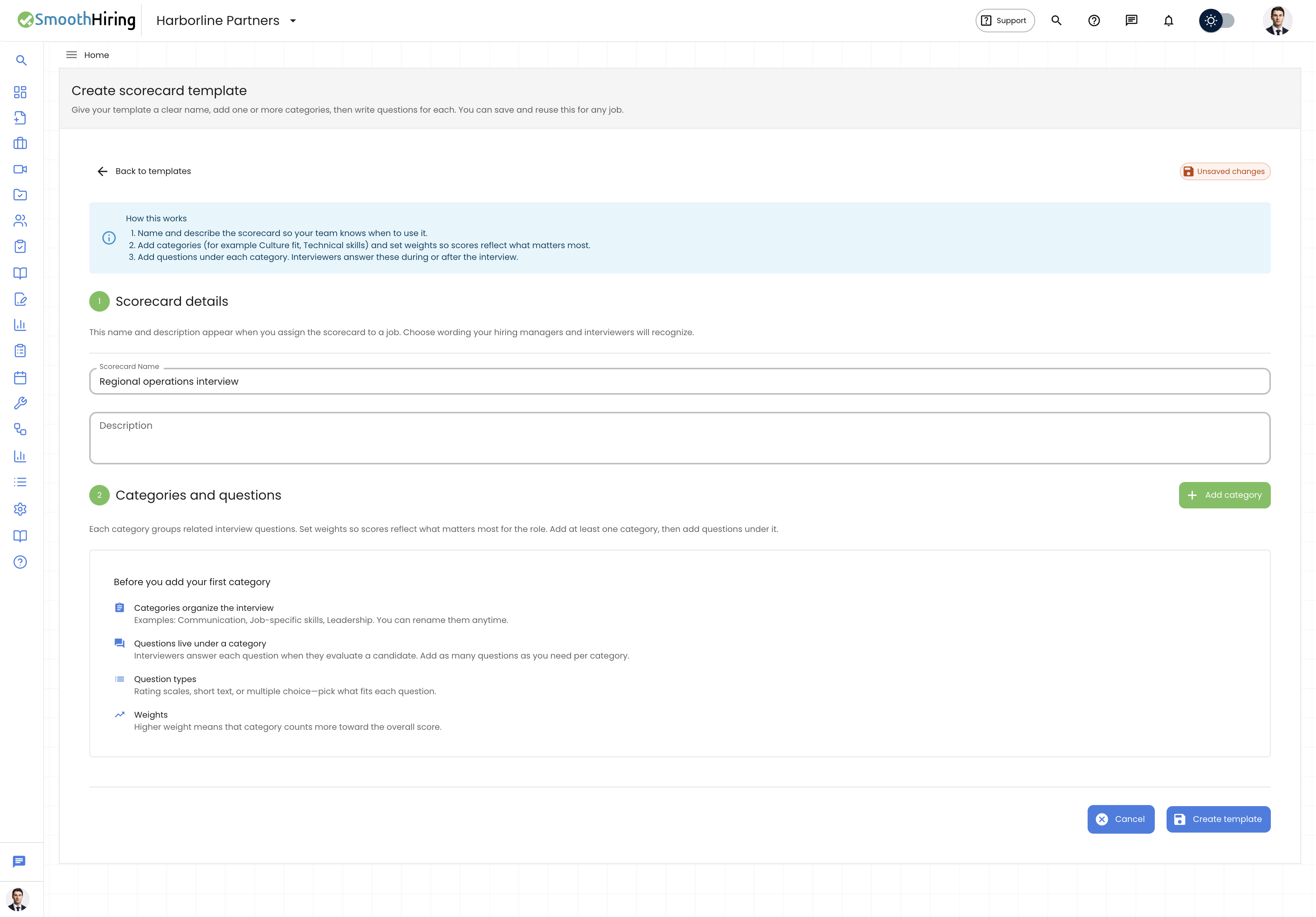Focus the Scorecard Name input field
This screenshot has width=1316, height=917.
tap(680, 381)
